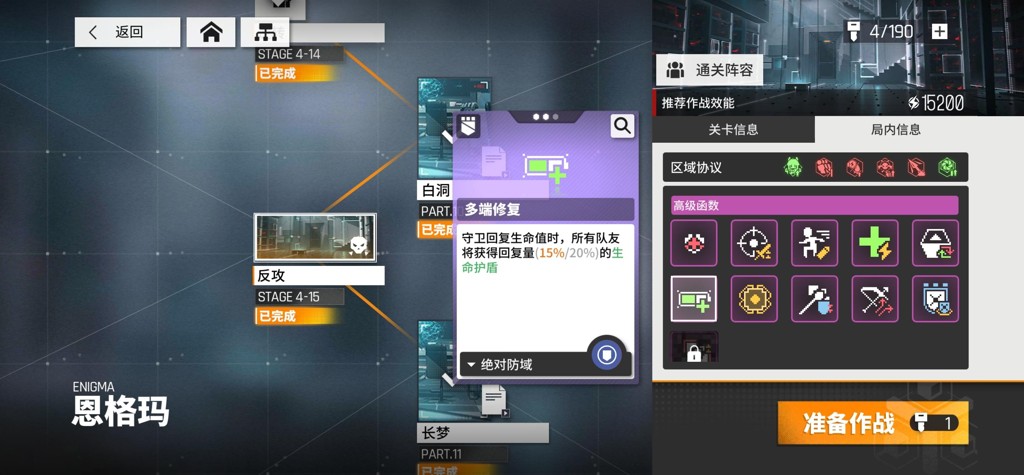The height and width of the screenshot is (475, 1024).
Task: Select the 反攻 stage 4-15 thumbnail
Action: coord(315,238)
